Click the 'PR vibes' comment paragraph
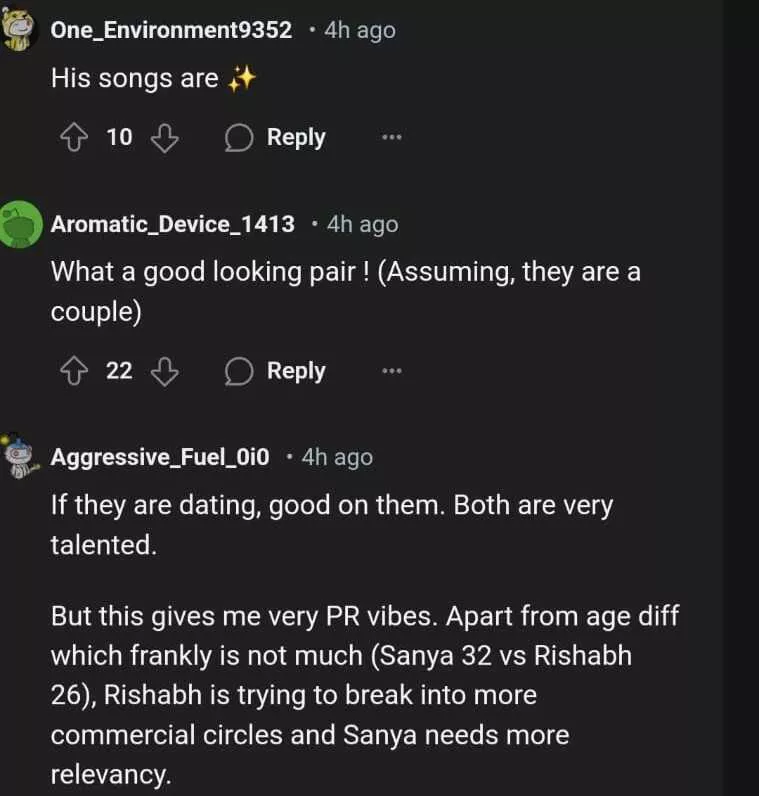 [x=365, y=695]
